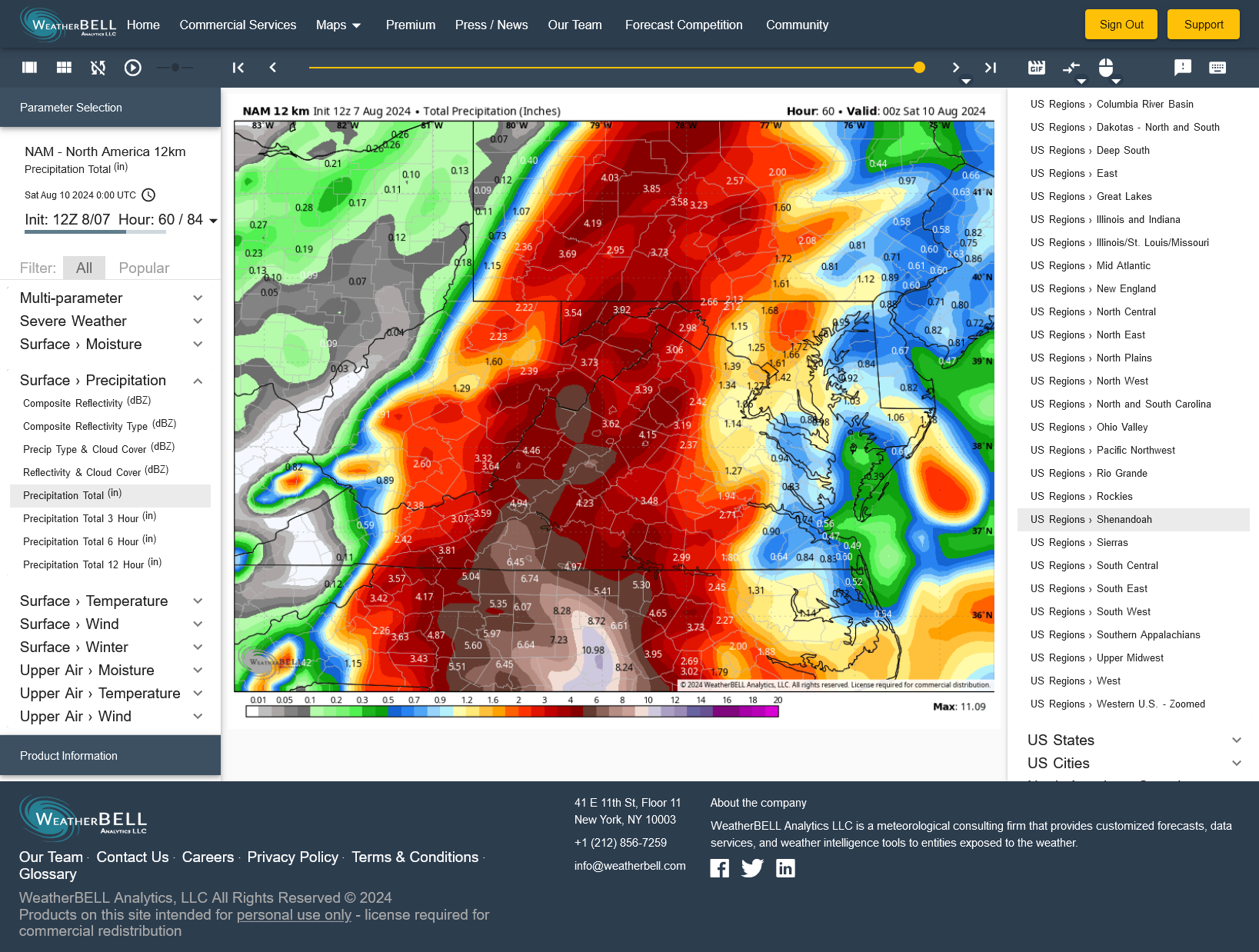
Task: Open the Maps dropdown menu
Action: pos(338,25)
